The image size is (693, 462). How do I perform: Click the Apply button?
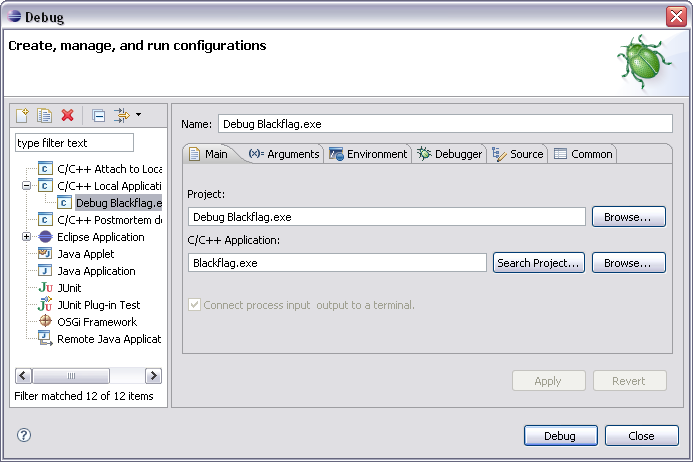[x=548, y=381]
